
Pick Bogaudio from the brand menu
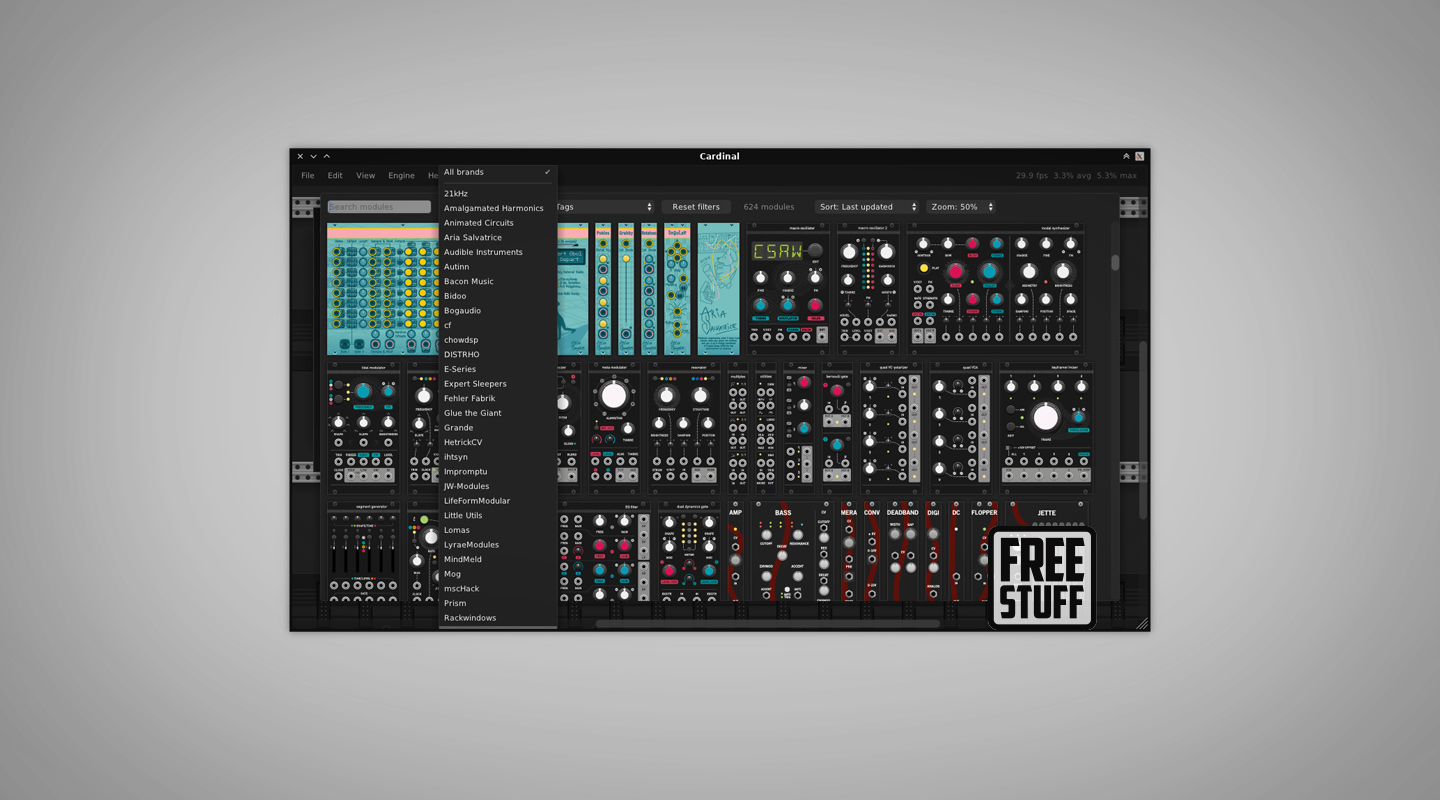pos(498,311)
